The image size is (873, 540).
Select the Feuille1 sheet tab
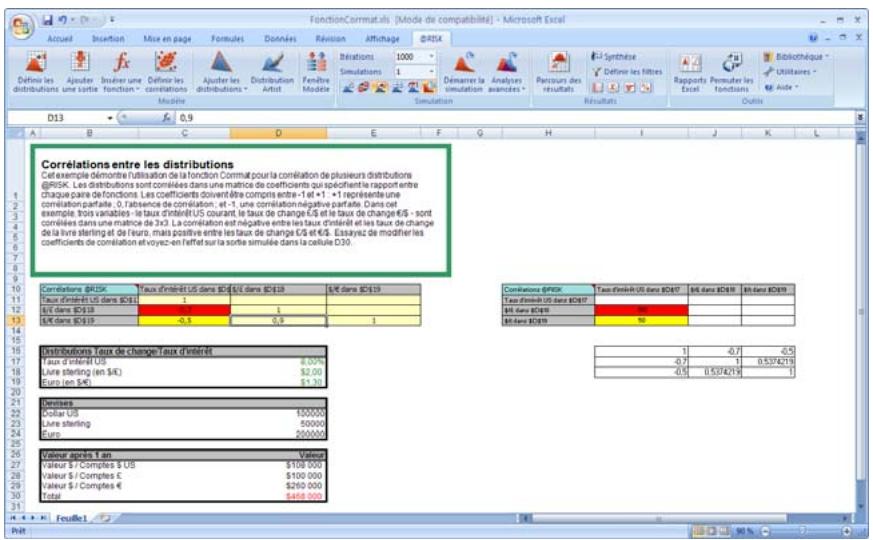pyautogui.click(x=71, y=519)
